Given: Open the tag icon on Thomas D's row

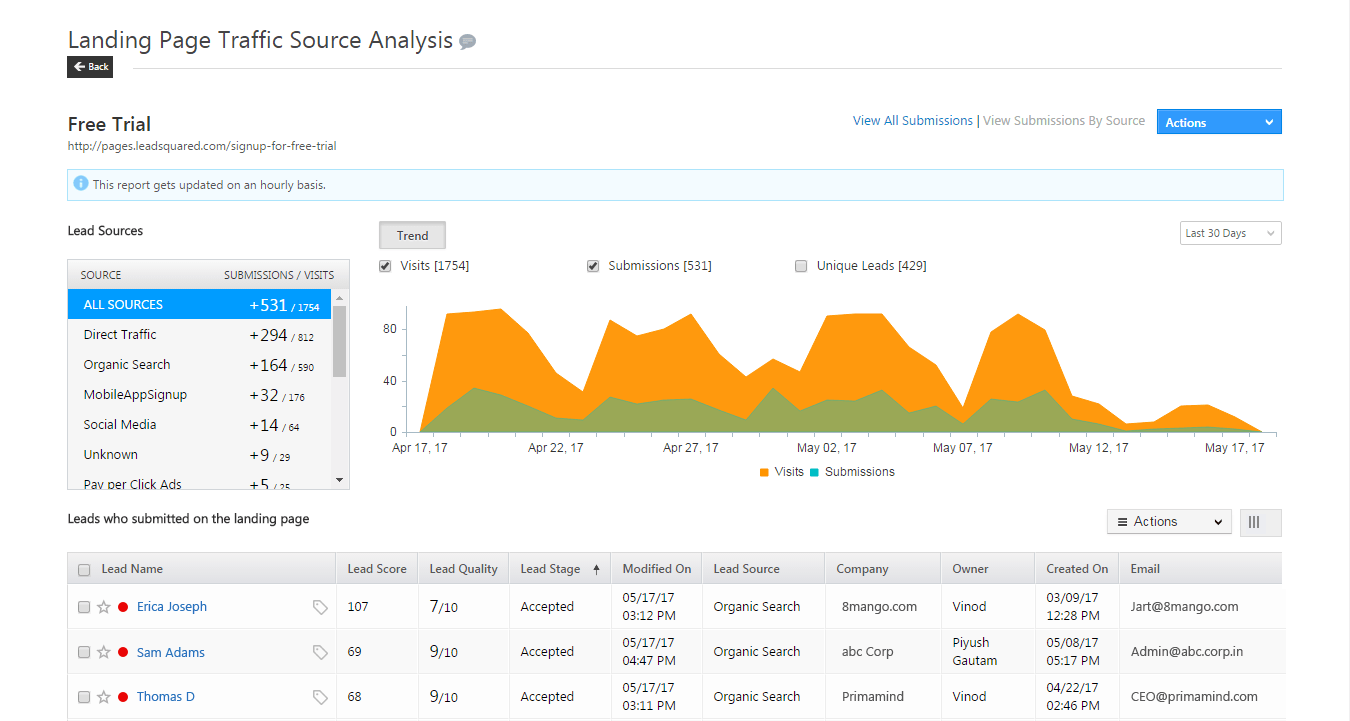Looking at the screenshot, I should 320,697.
